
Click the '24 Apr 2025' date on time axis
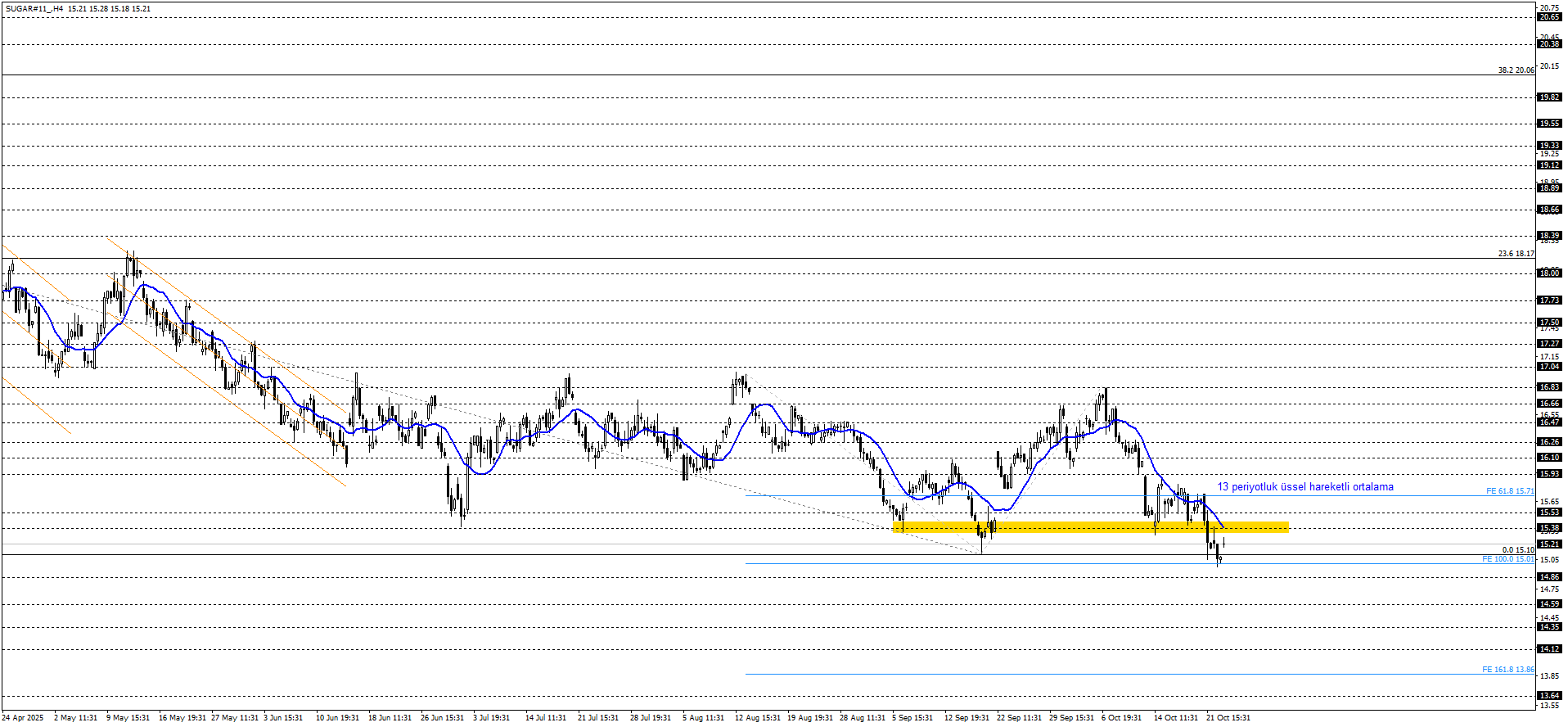(x=23, y=718)
